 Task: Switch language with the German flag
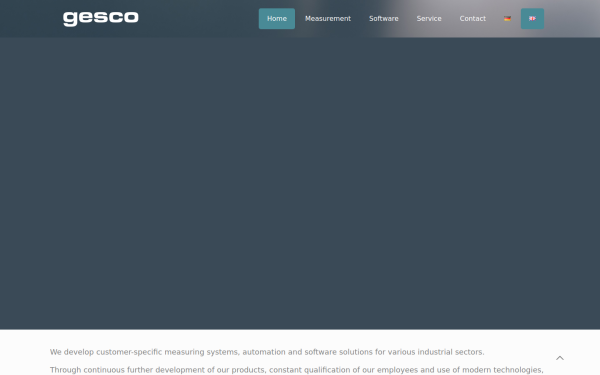pyautogui.click(x=507, y=19)
